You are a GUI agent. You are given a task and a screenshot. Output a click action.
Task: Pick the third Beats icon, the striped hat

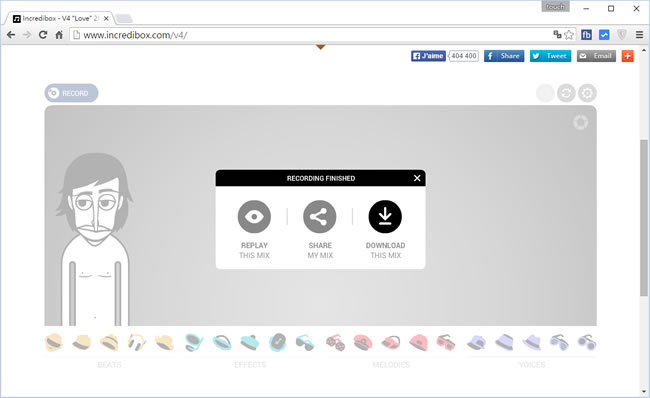(109, 342)
